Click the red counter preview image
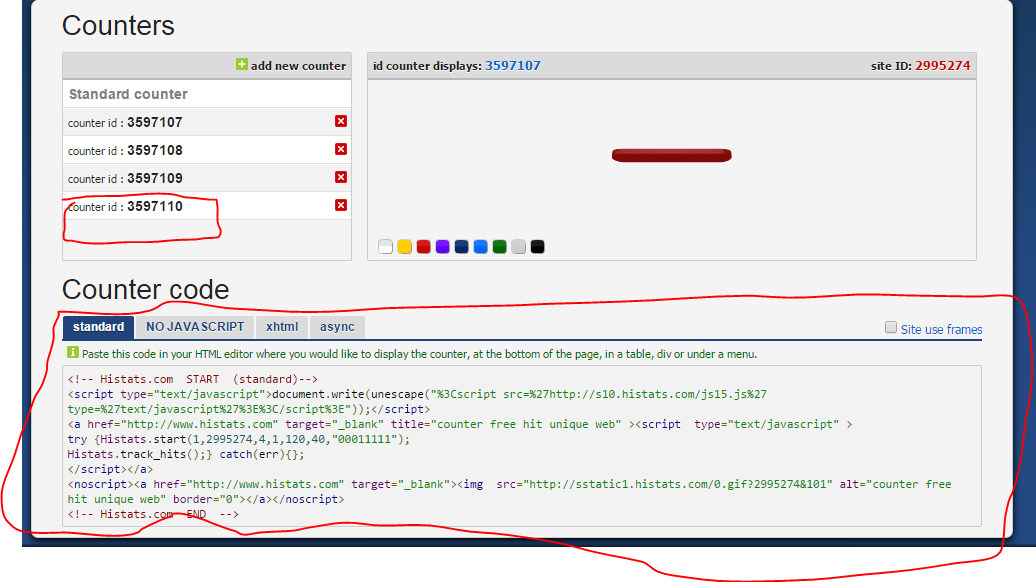 pos(672,155)
